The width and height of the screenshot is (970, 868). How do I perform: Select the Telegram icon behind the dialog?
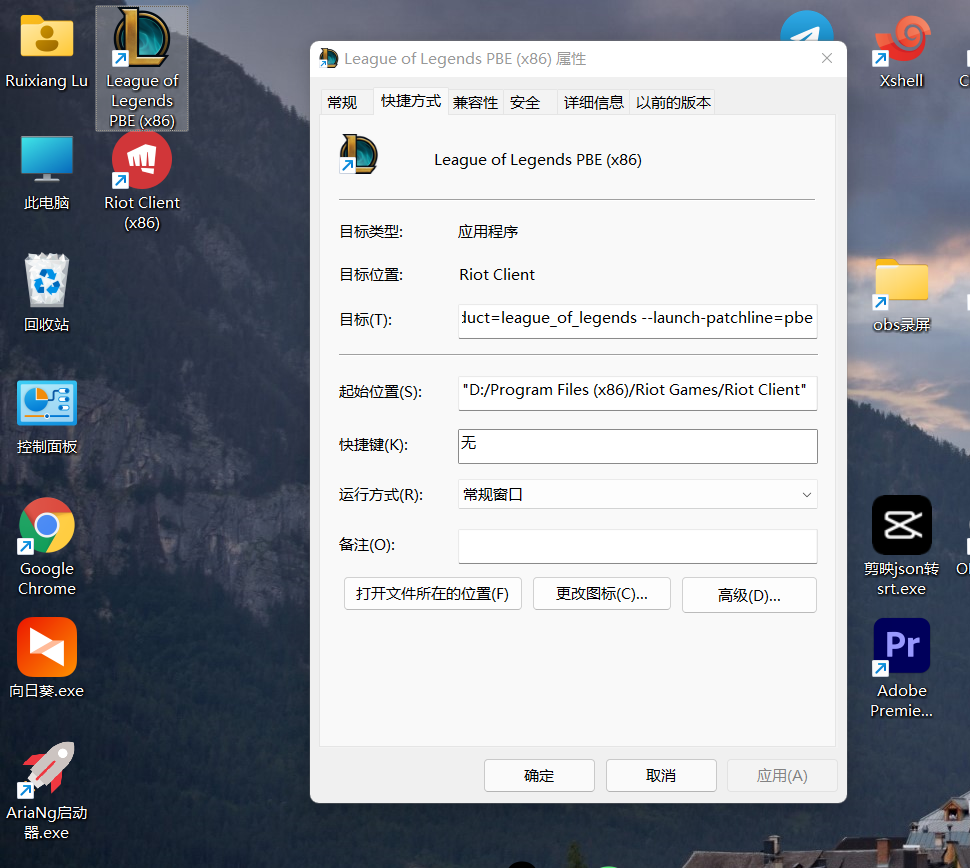pyautogui.click(x=807, y=26)
